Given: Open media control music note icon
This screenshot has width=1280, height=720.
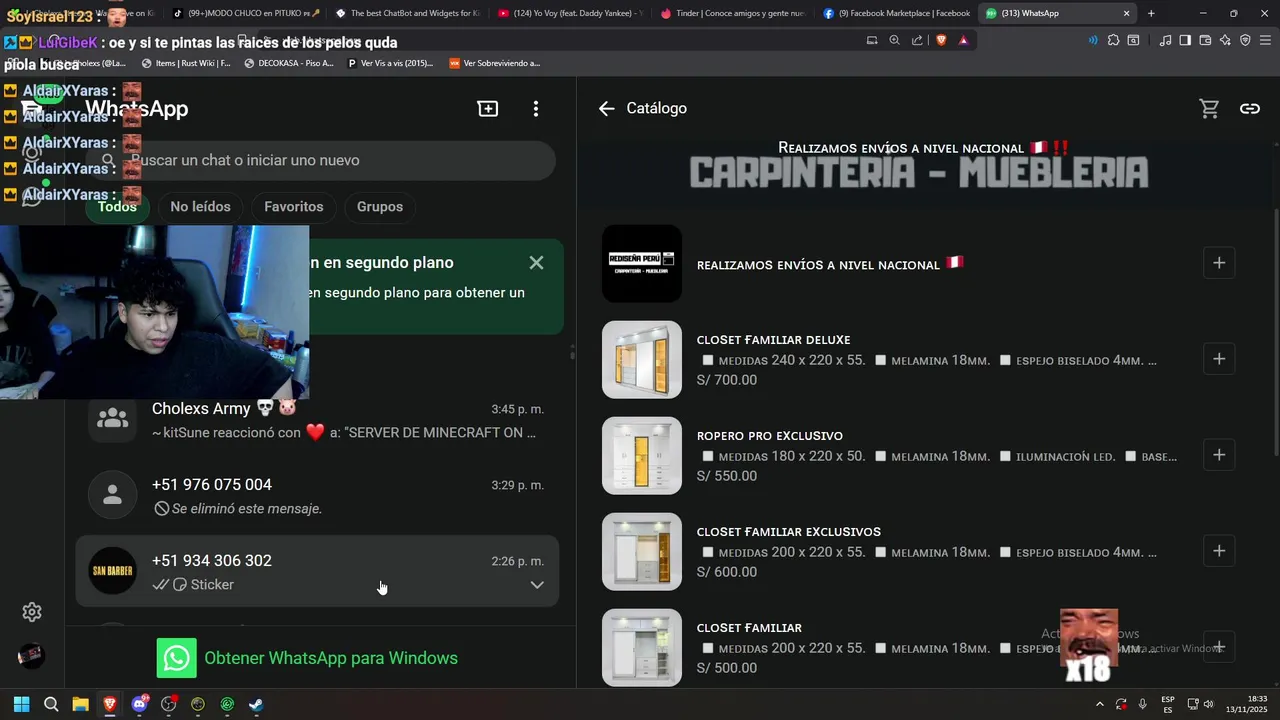Looking at the screenshot, I should coord(1165,40).
